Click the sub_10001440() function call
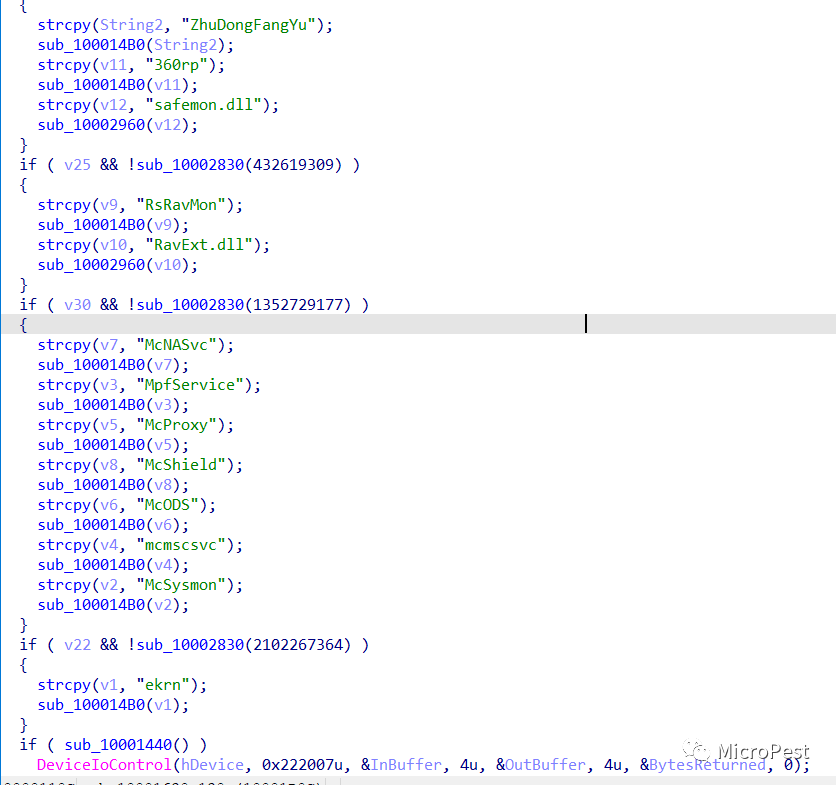The image size is (836, 785). (x=126, y=745)
